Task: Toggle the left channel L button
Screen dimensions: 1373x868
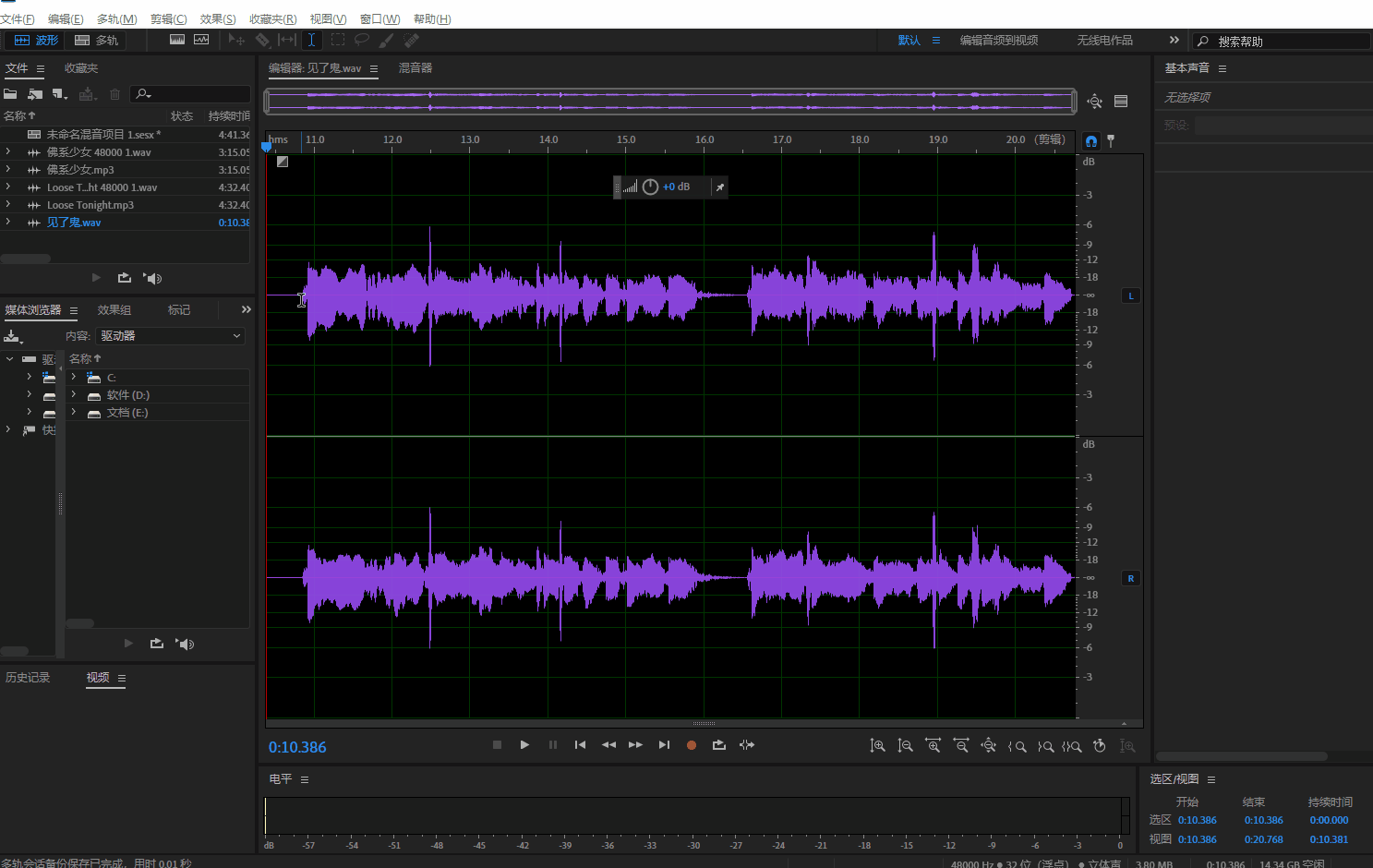Action: point(1131,295)
